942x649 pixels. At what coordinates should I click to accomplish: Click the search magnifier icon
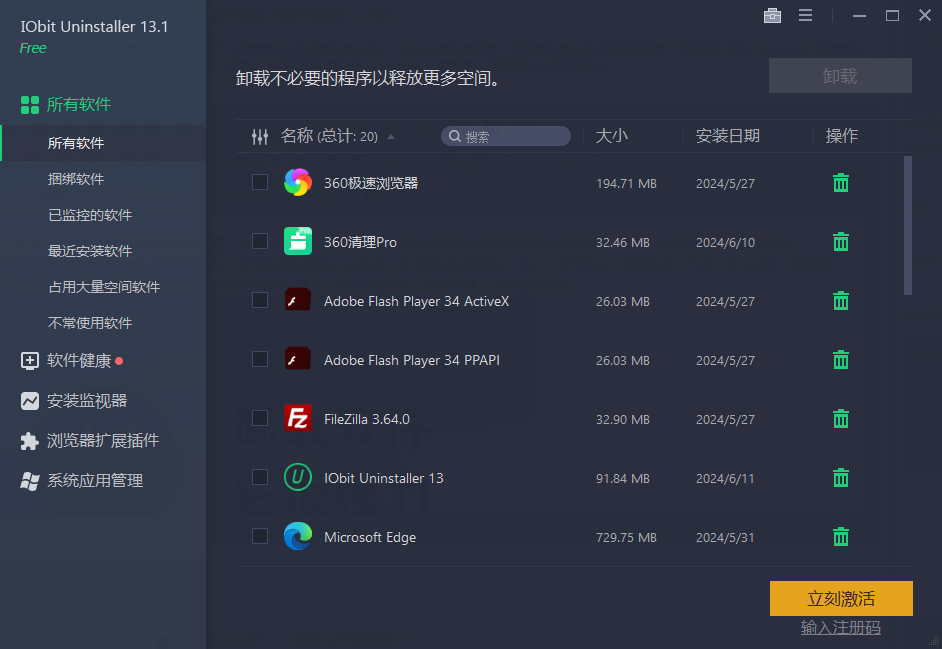coord(455,136)
